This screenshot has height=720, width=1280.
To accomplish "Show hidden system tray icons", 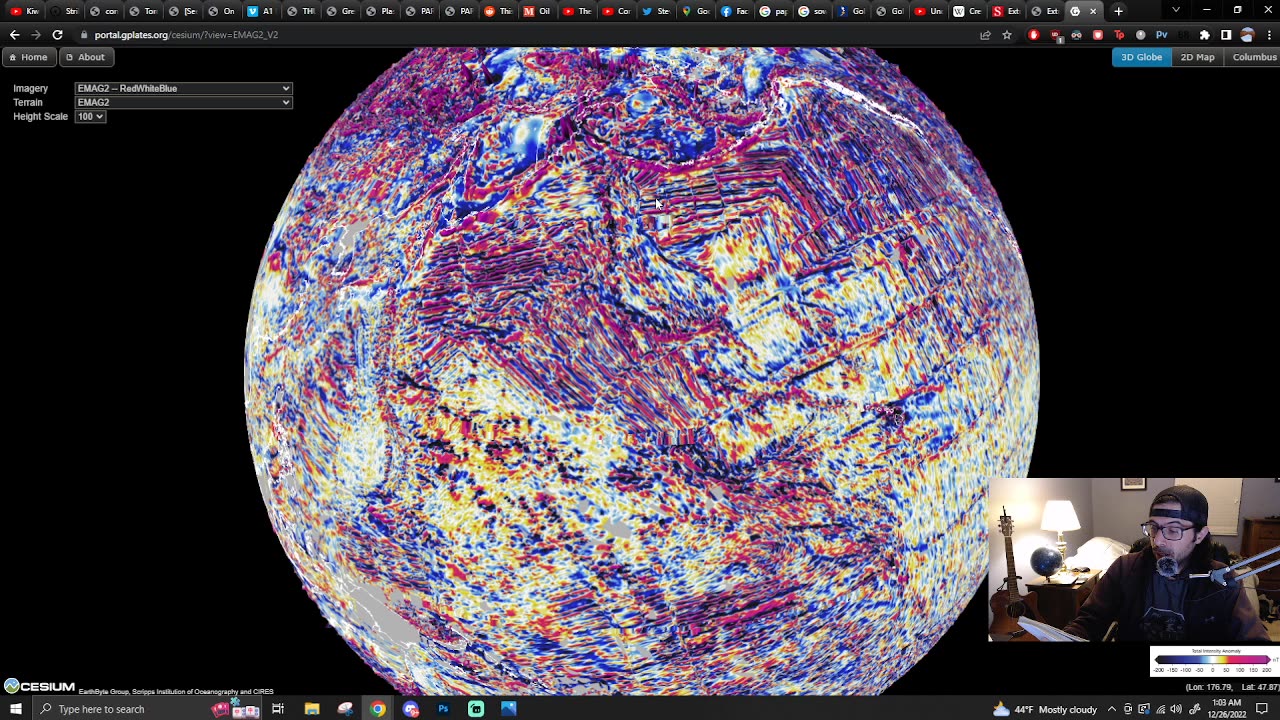I will click(x=1111, y=709).
